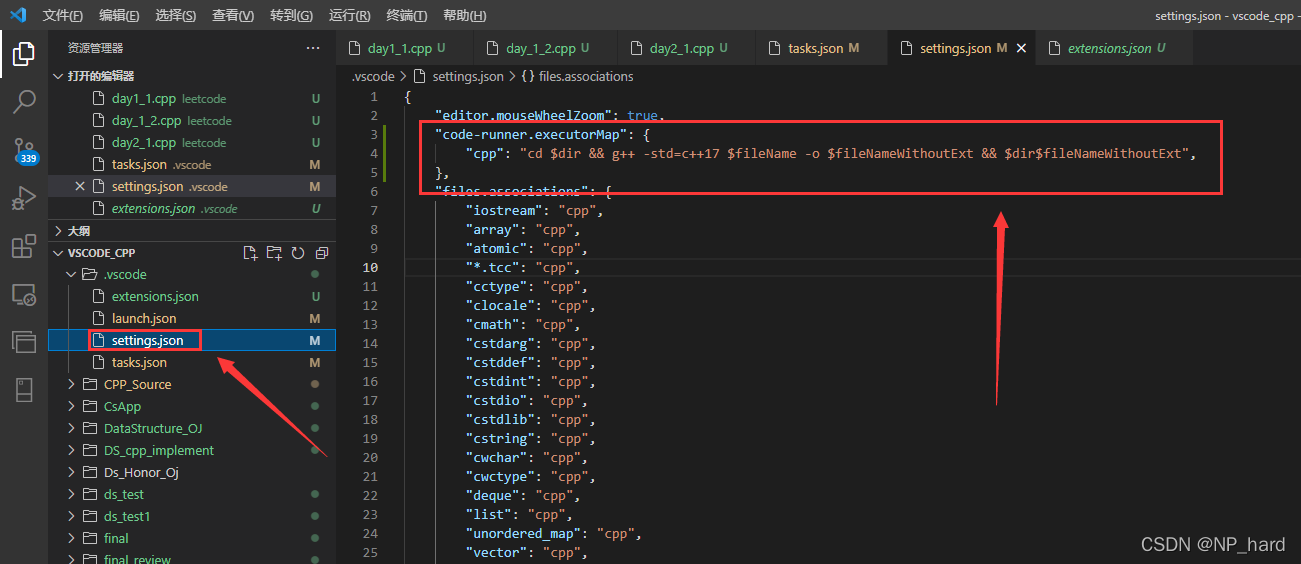This screenshot has width=1301, height=564.
Task: Click line number 14 in the gutter
Action: coord(371,344)
